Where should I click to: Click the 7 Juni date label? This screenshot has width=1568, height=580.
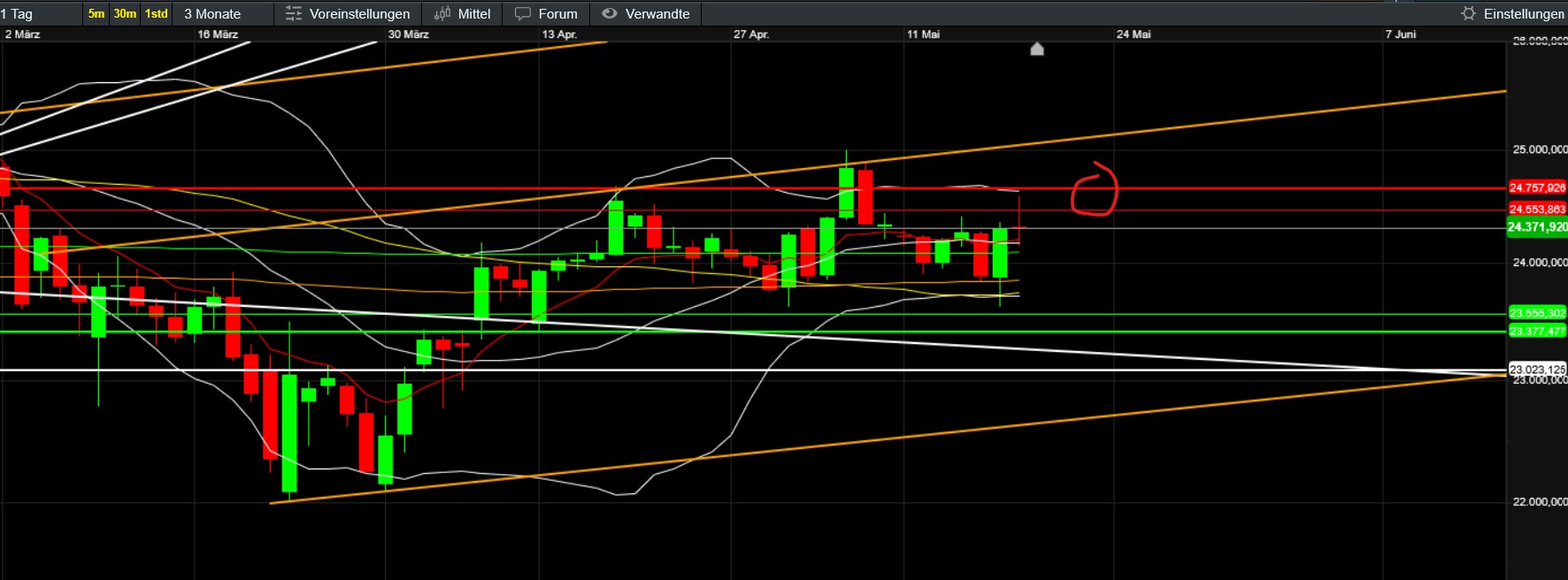click(1400, 34)
